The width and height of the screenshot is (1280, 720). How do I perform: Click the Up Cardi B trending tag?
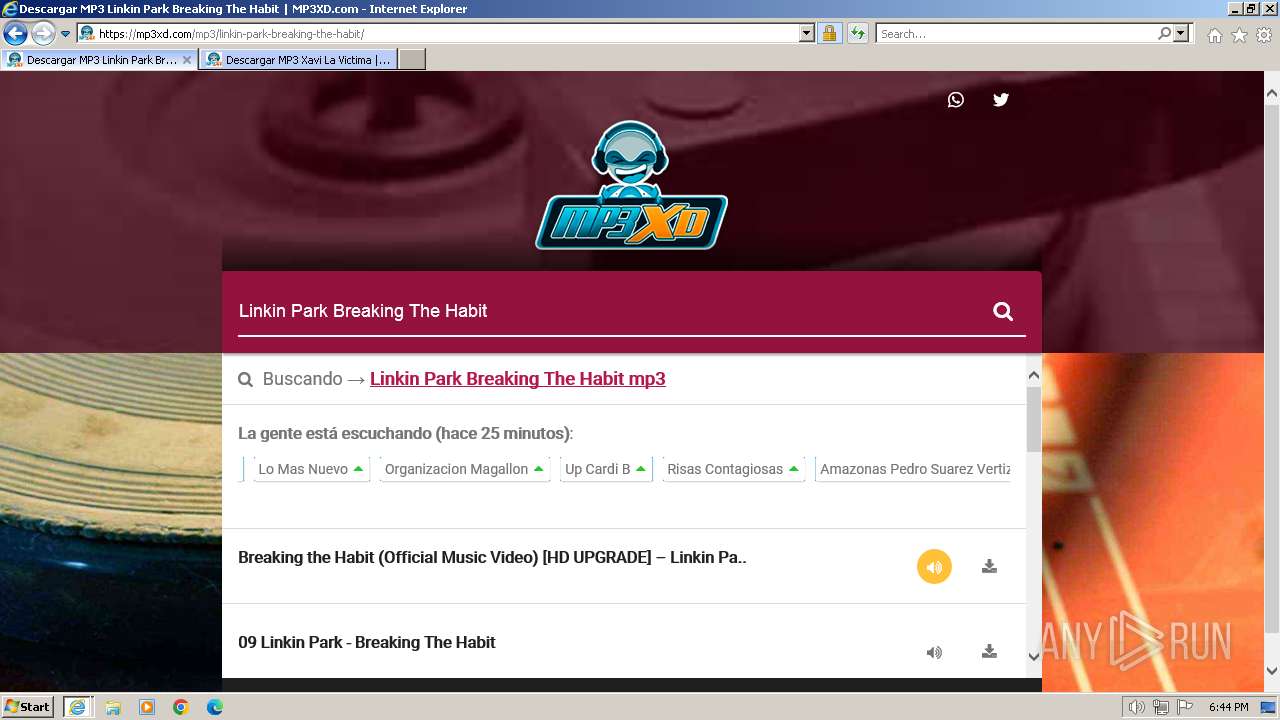(x=606, y=469)
